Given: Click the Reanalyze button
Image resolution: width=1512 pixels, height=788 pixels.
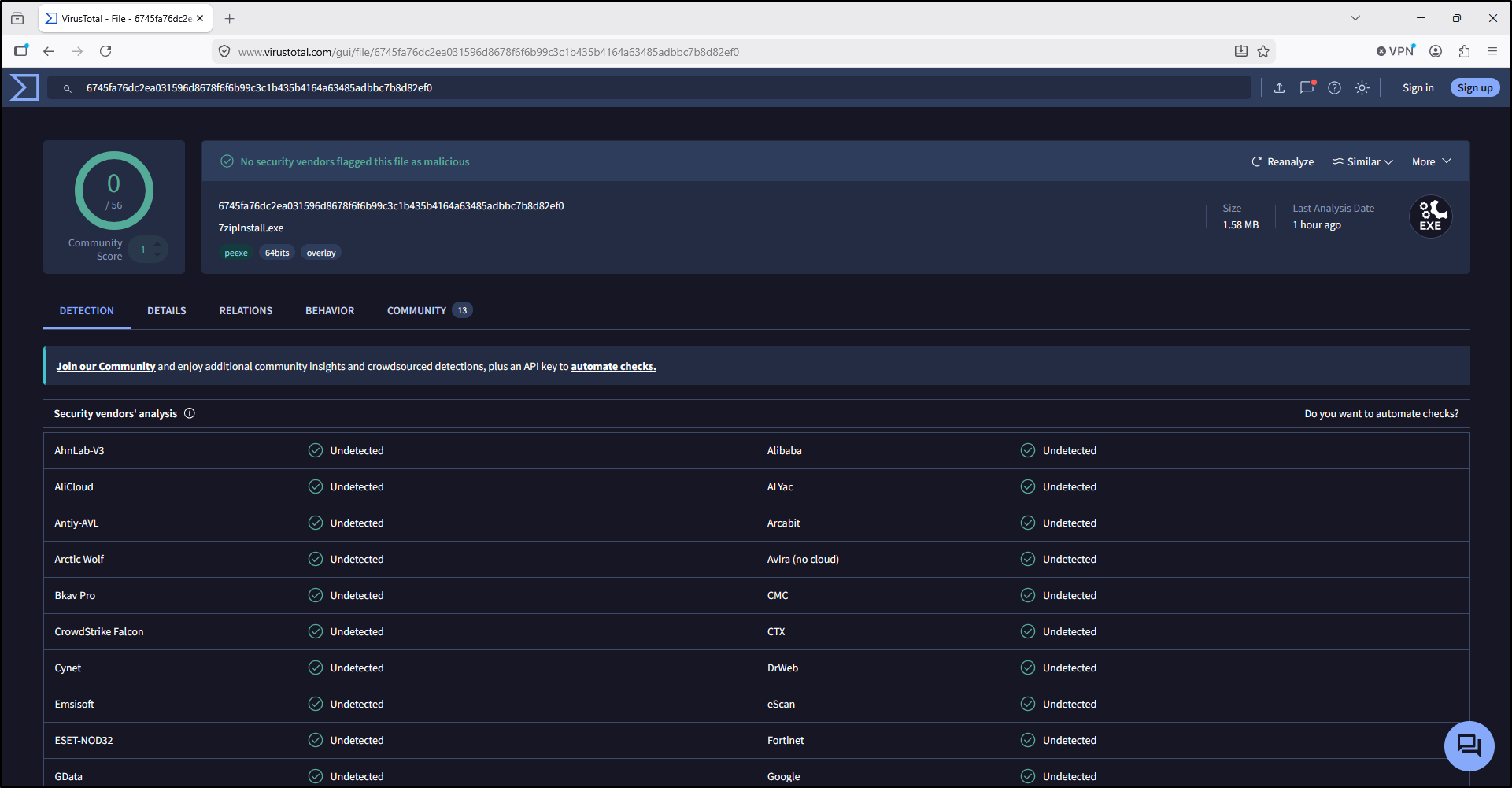Looking at the screenshot, I should click(x=1282, y=161).
